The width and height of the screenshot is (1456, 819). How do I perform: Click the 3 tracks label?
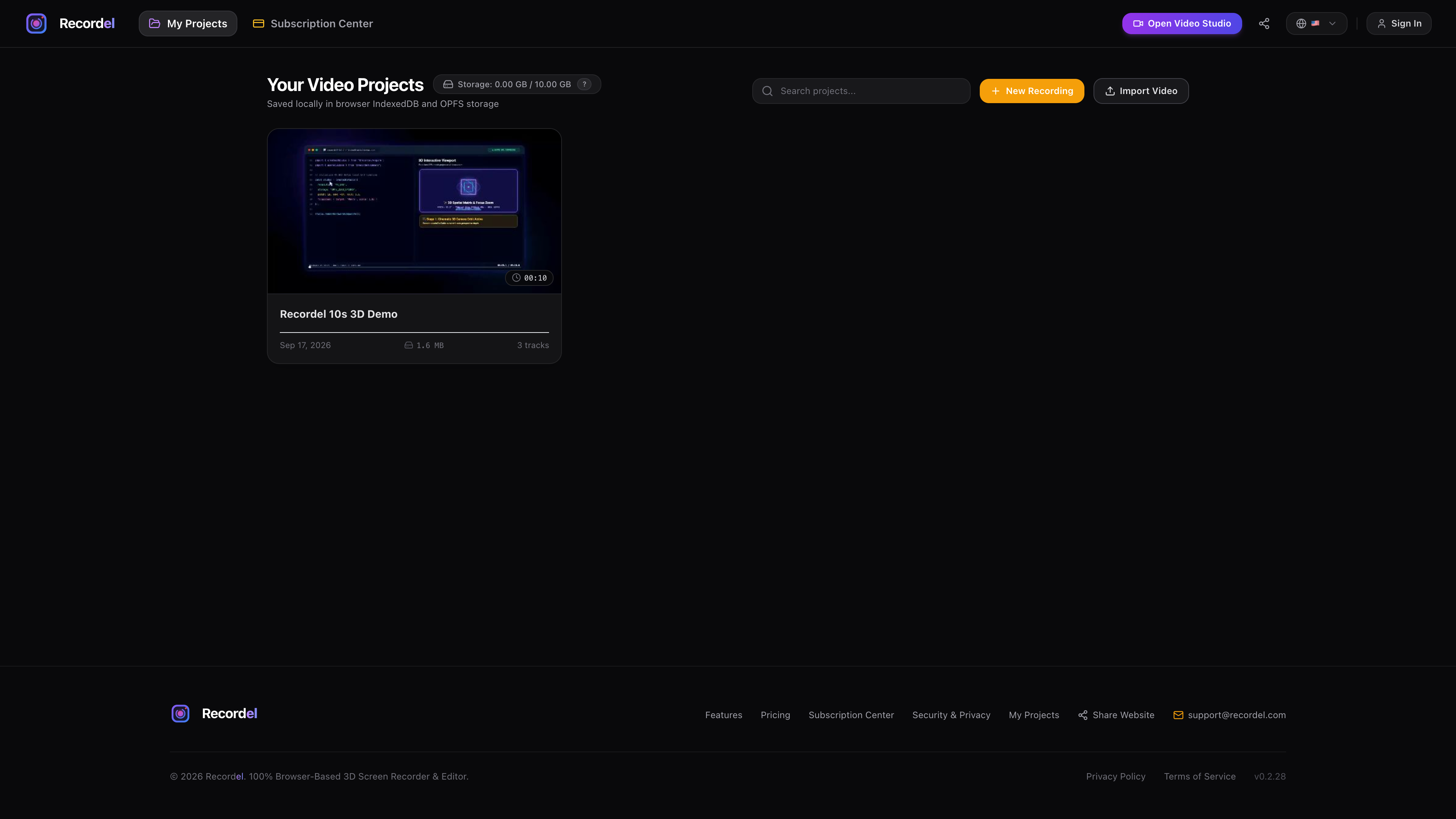point(532,345)
